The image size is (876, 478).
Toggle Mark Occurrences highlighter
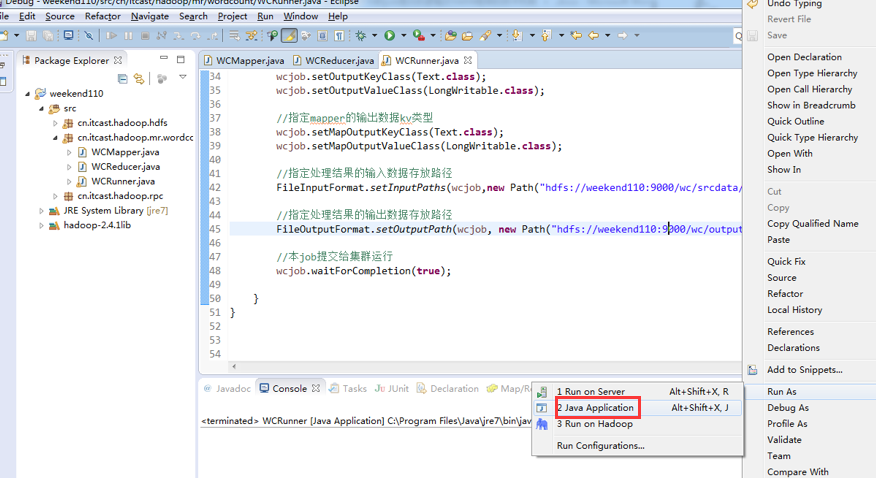(289, 36)
